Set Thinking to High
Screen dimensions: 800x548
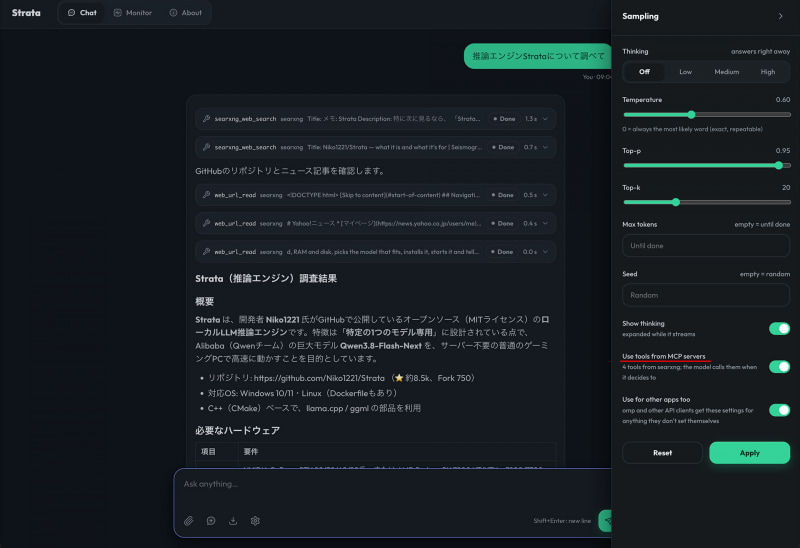768,72
